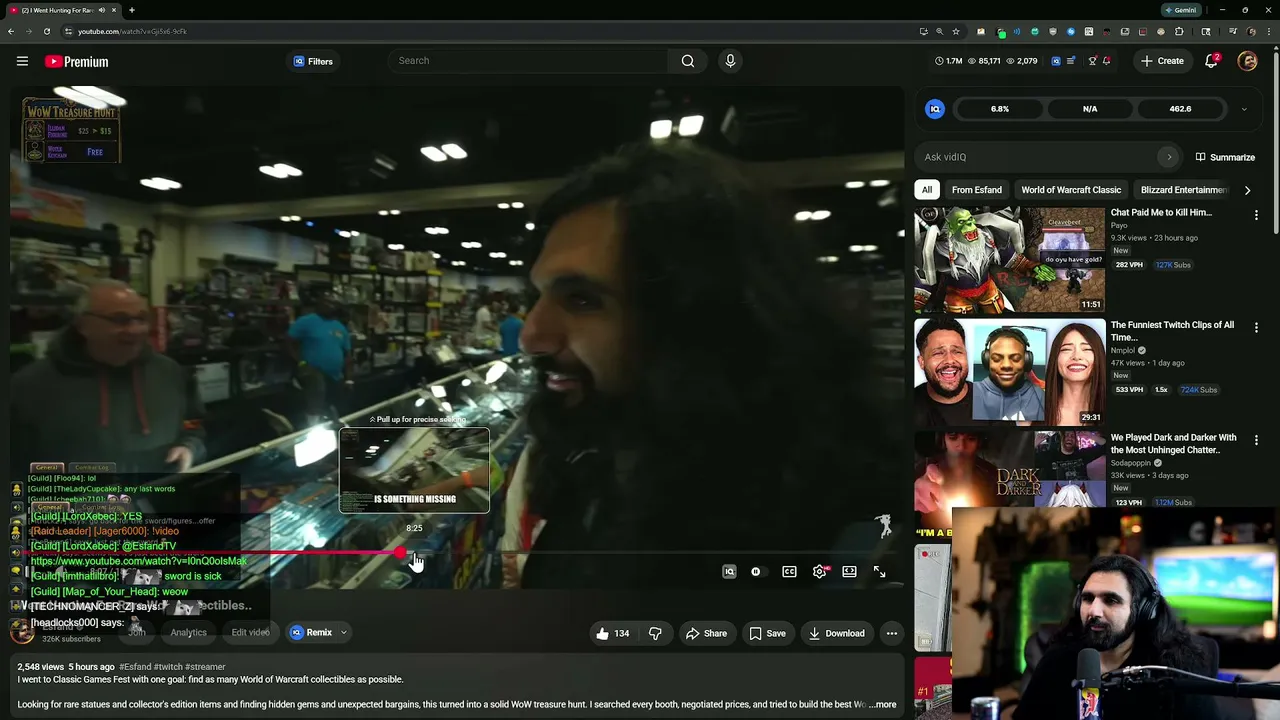The width and height of the screenshot is (1280, 720).
Task: Select the From Esfand chip
Action: [x=976, y=190]
